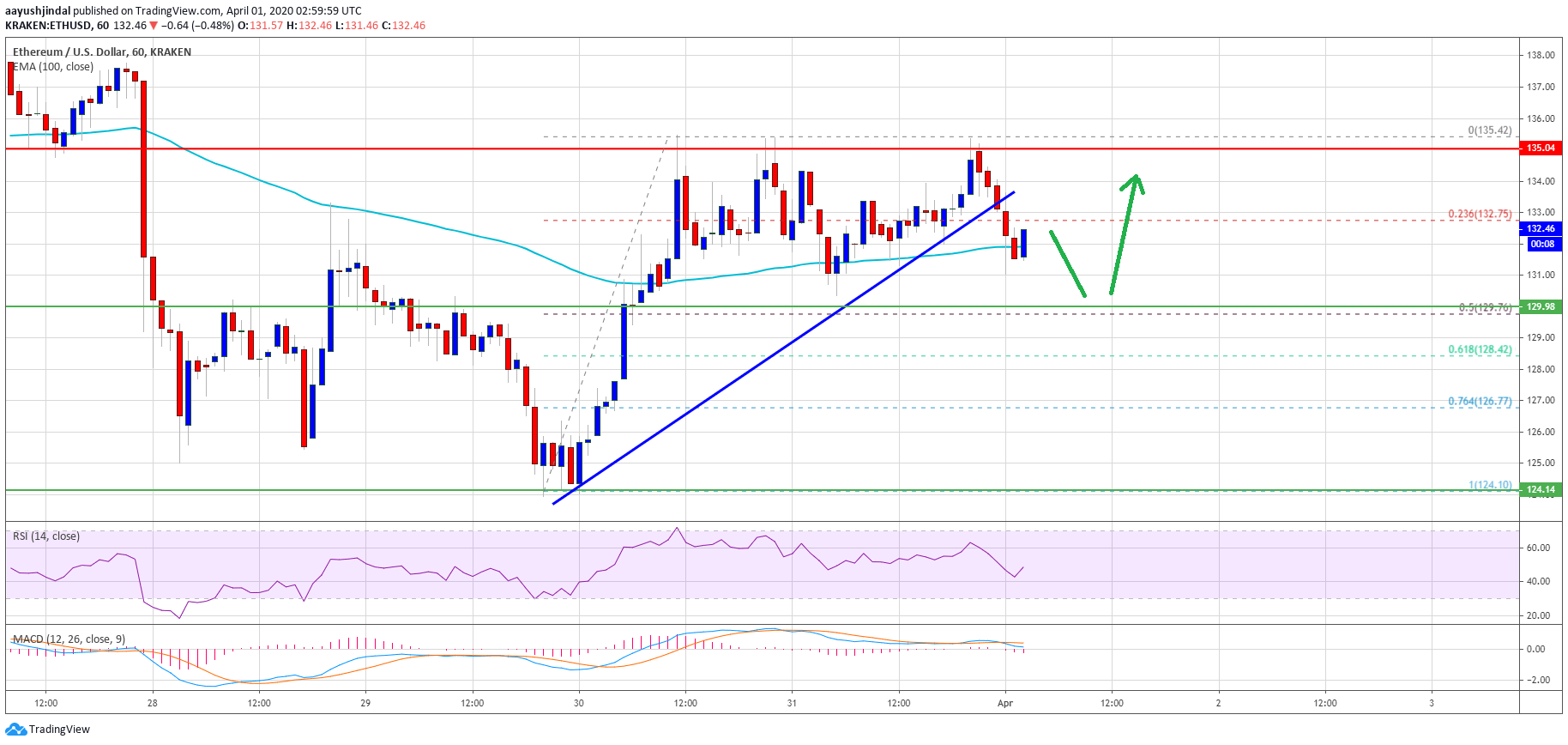Click the TradingView cloud logo icon
The height and width of the screenshot is (745, 1568).
[x=15, y=730]
